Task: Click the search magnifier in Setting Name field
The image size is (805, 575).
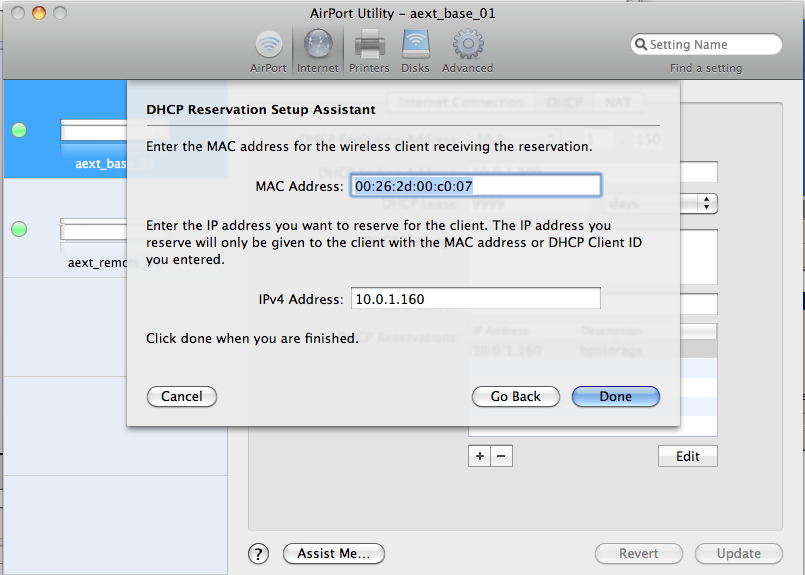Action: point(641,44)
